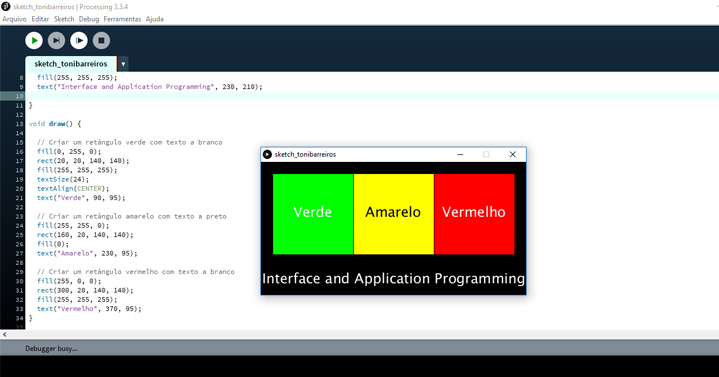This screenshot has width=719, height=377.
Task: Click the green Verde rectangle
Action: pyautogui.click(x=313, y=214)
